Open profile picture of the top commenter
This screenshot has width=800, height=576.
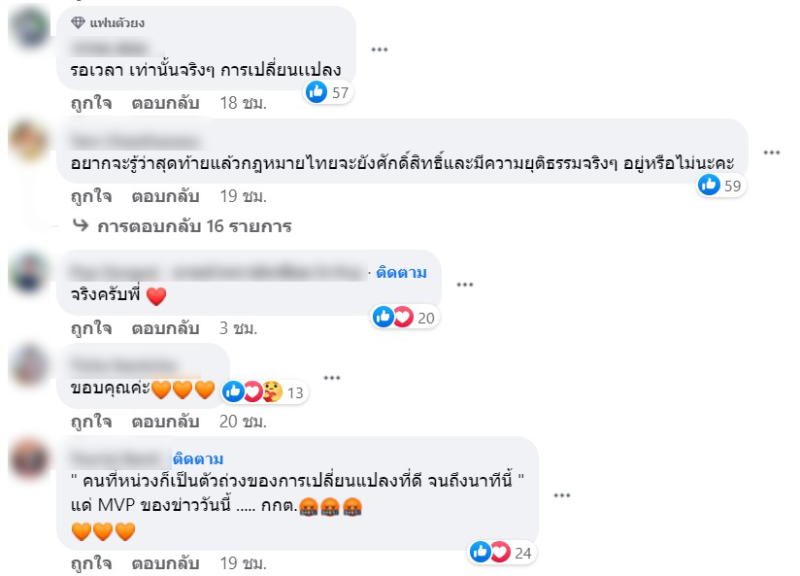pyautogui.click(x=30, y=27)
